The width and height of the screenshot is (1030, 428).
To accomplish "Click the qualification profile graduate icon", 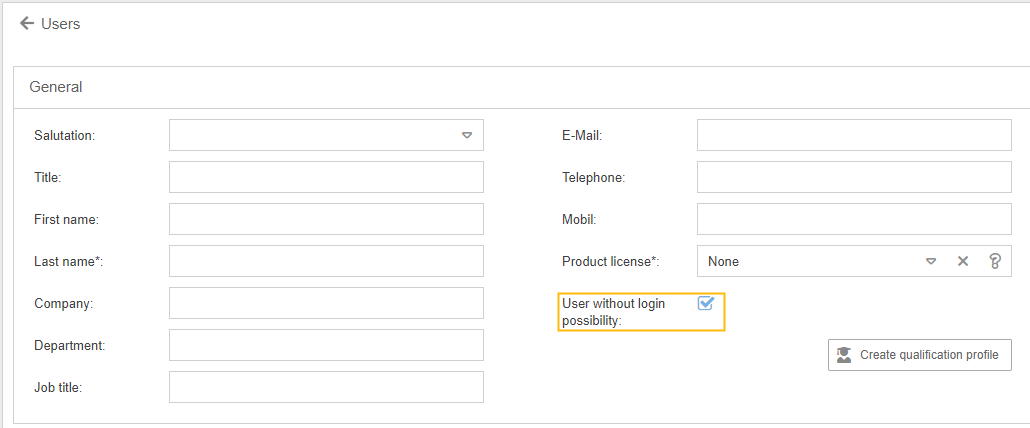I will [844, 355].
